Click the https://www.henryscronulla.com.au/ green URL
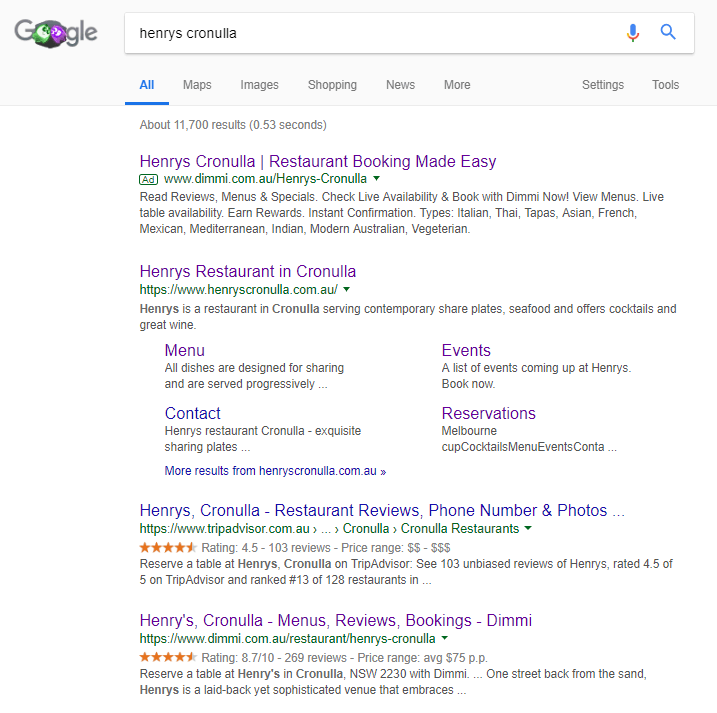Image resolution: width=717 pixels, height=713 pixels. tap(239, 289)
